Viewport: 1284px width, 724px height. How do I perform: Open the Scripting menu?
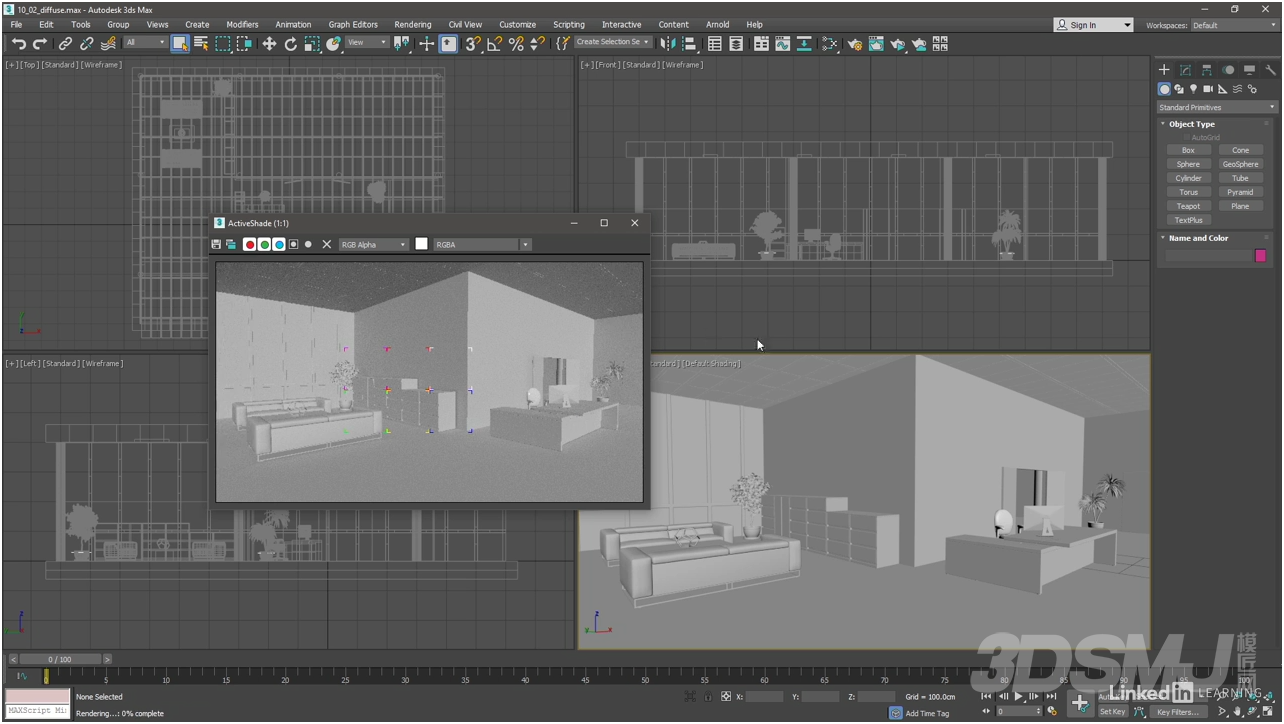(569, 24)
